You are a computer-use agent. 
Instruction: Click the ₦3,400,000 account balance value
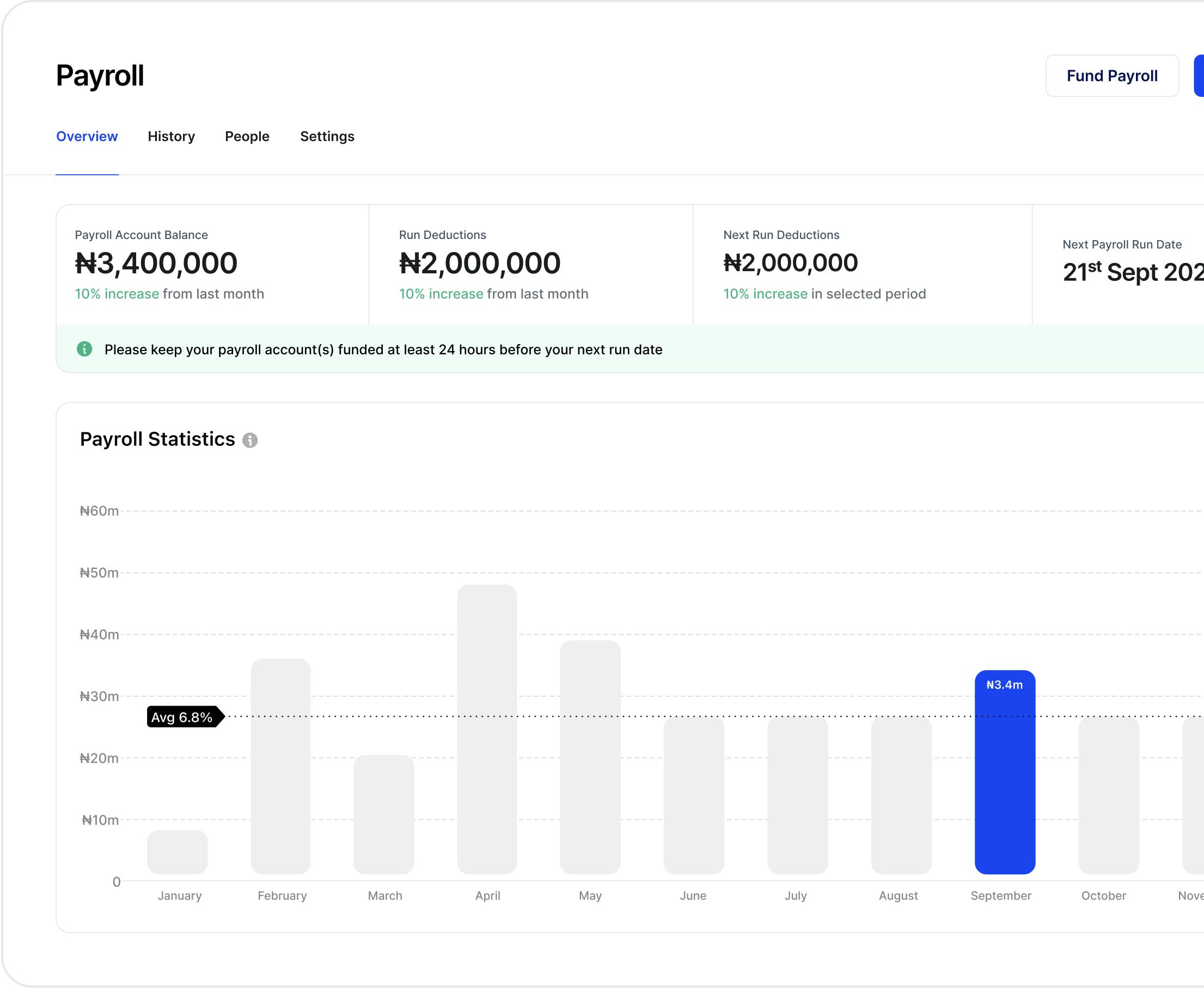coord(156,263)
